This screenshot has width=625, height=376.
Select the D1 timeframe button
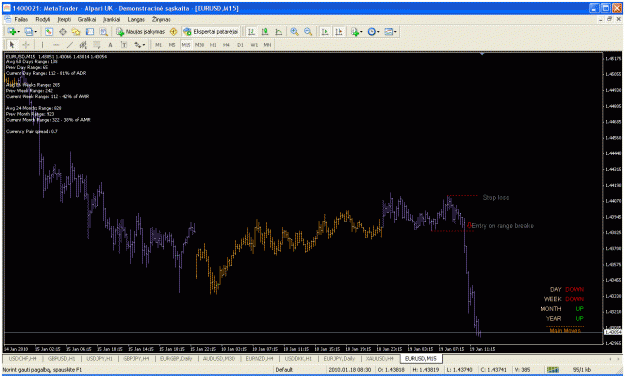pyautogui.click(x=240, y=45)
